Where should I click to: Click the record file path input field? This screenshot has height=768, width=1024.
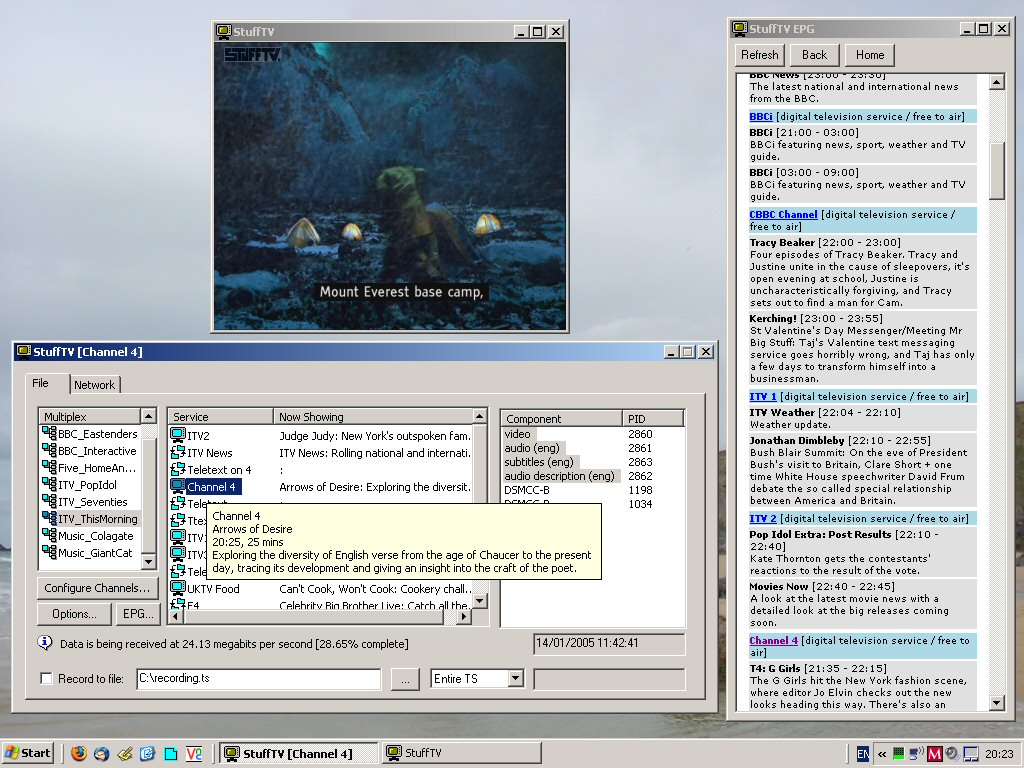point(259,679)
